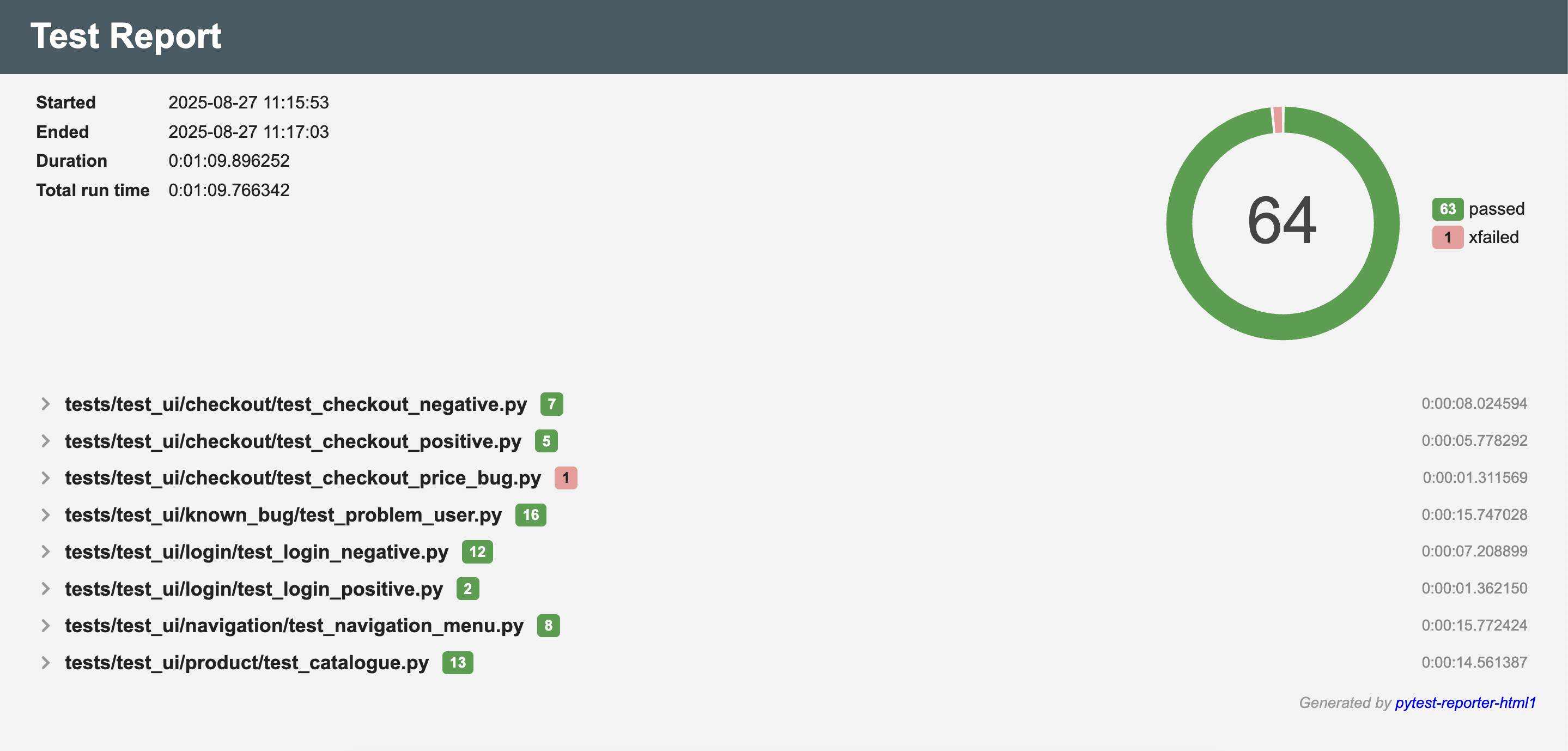Expand the test_problem_user.py chevron
Screen dimensions: 1568x751
(x=46, y=515)
